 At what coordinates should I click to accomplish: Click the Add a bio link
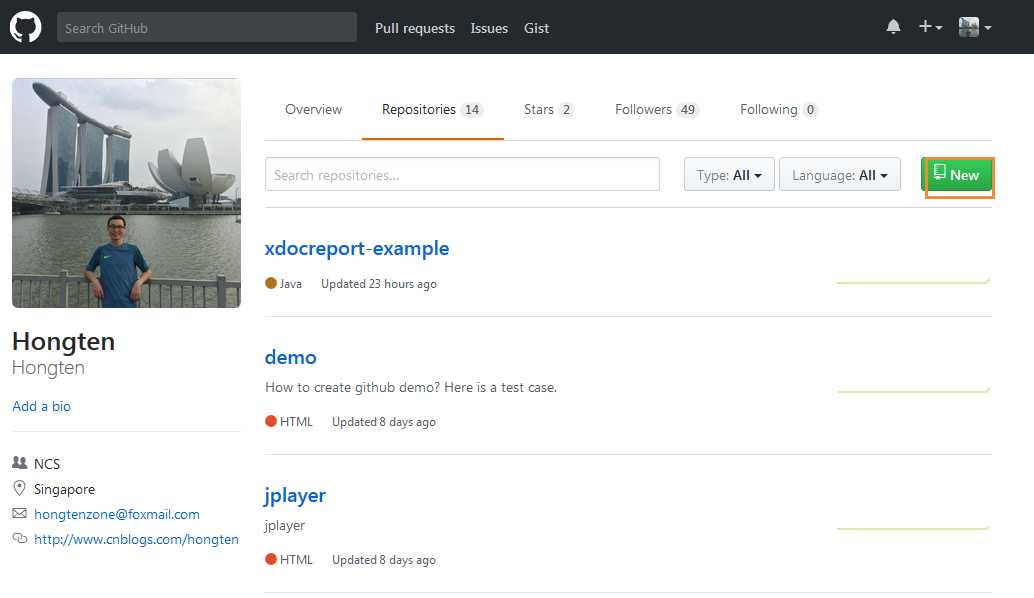pos(42,406)
